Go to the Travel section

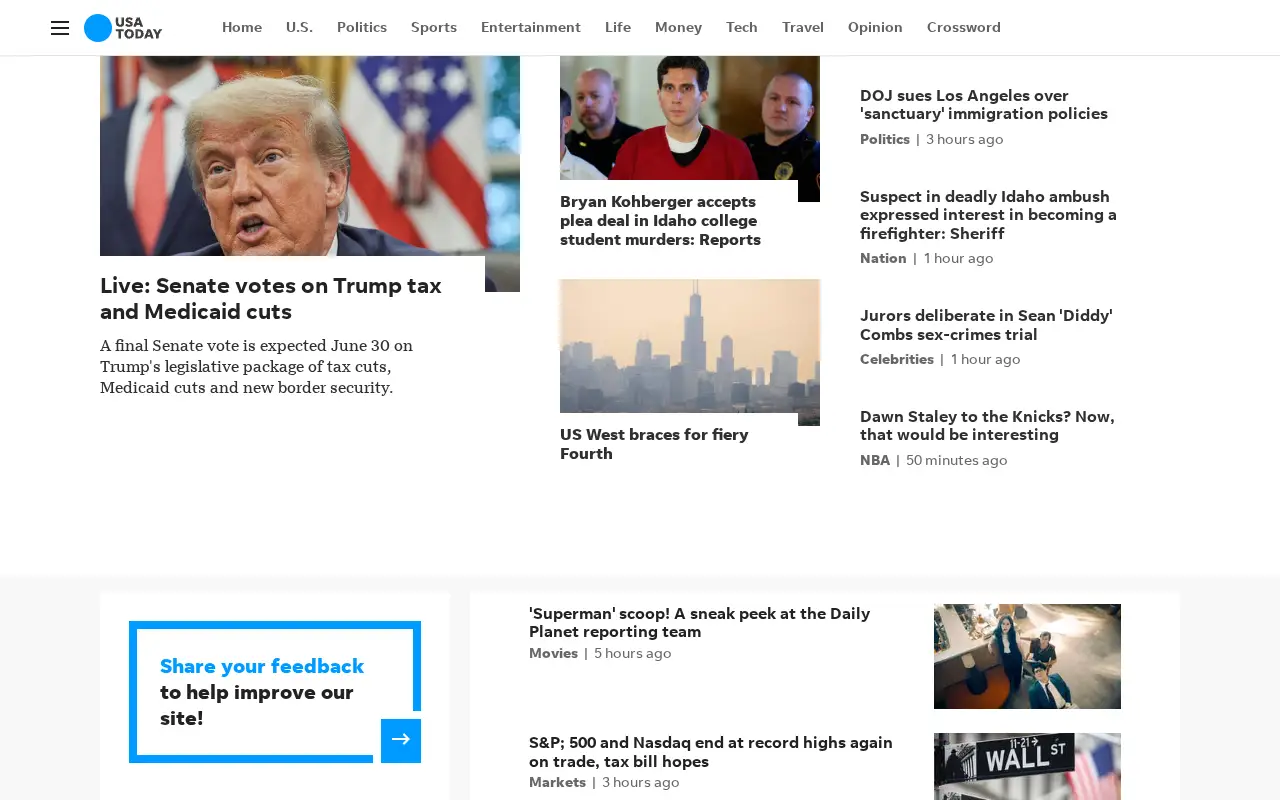pos(803,27)
